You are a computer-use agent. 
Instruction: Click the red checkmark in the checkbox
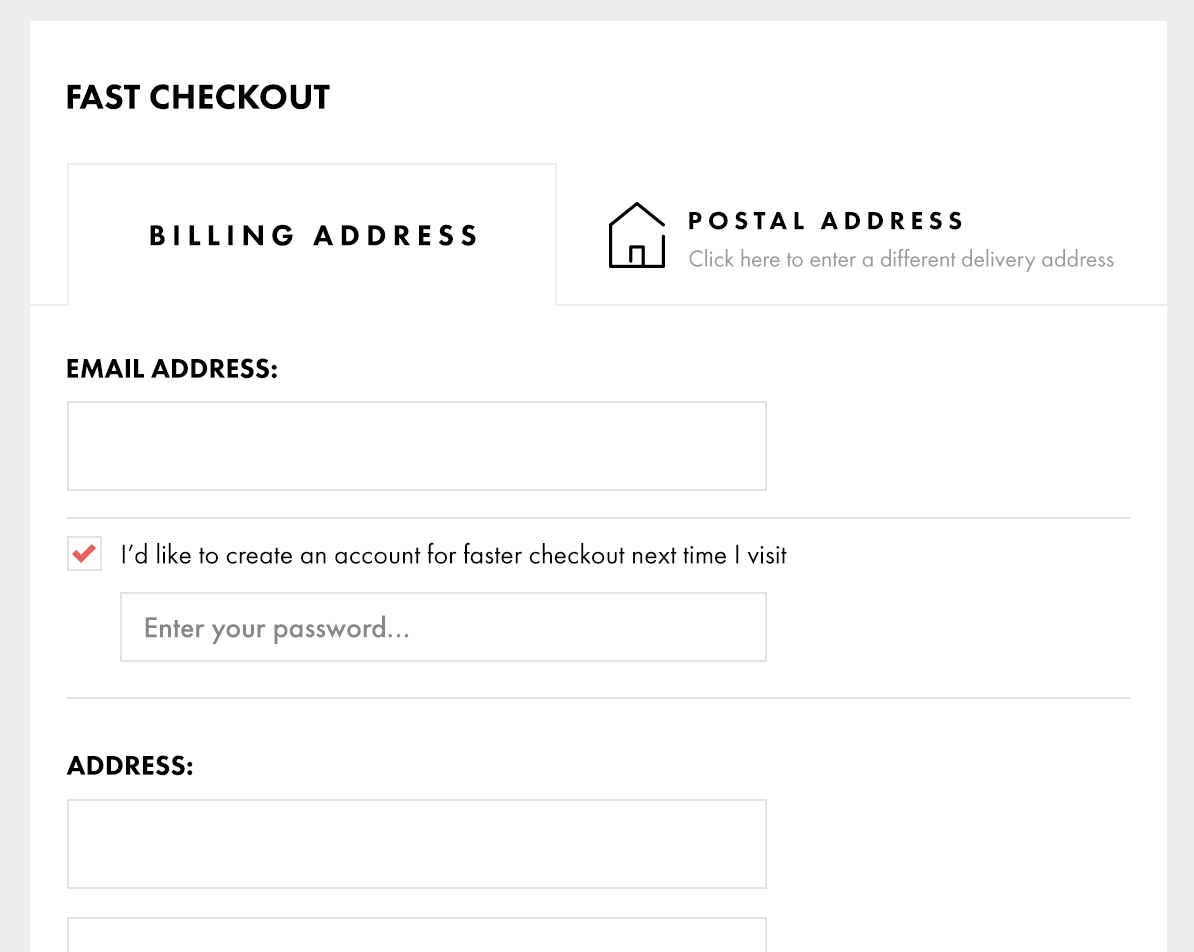85,553
